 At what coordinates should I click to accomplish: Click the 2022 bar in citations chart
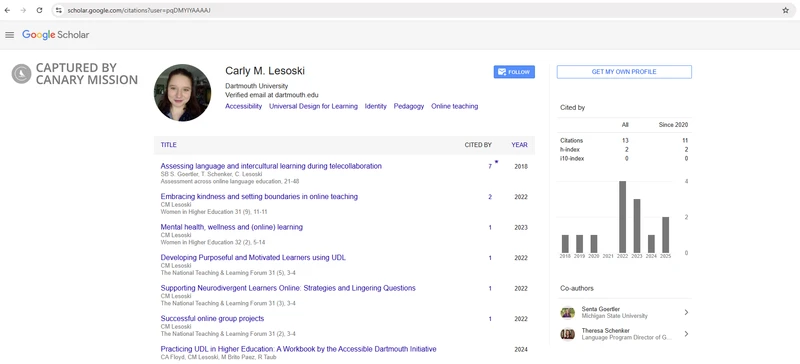point(622,217)
